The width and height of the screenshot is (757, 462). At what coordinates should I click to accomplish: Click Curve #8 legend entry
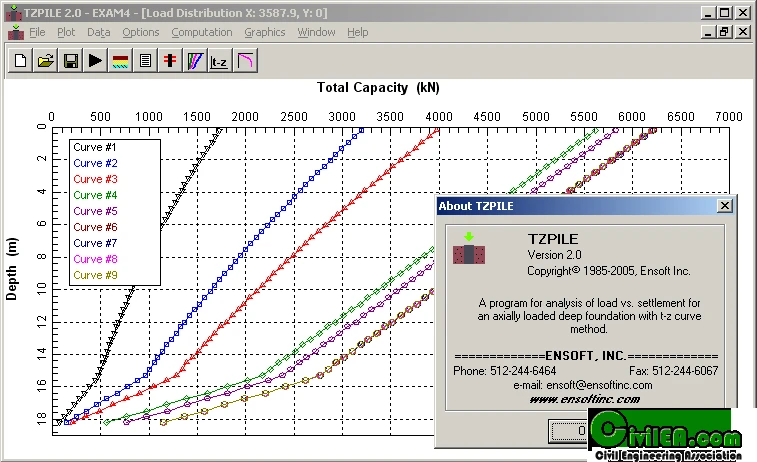95,259
